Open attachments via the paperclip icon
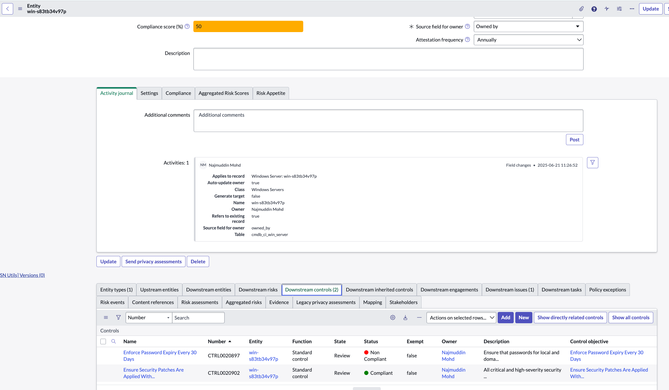Viewport: 669px width, 390px height. (581, 9)
